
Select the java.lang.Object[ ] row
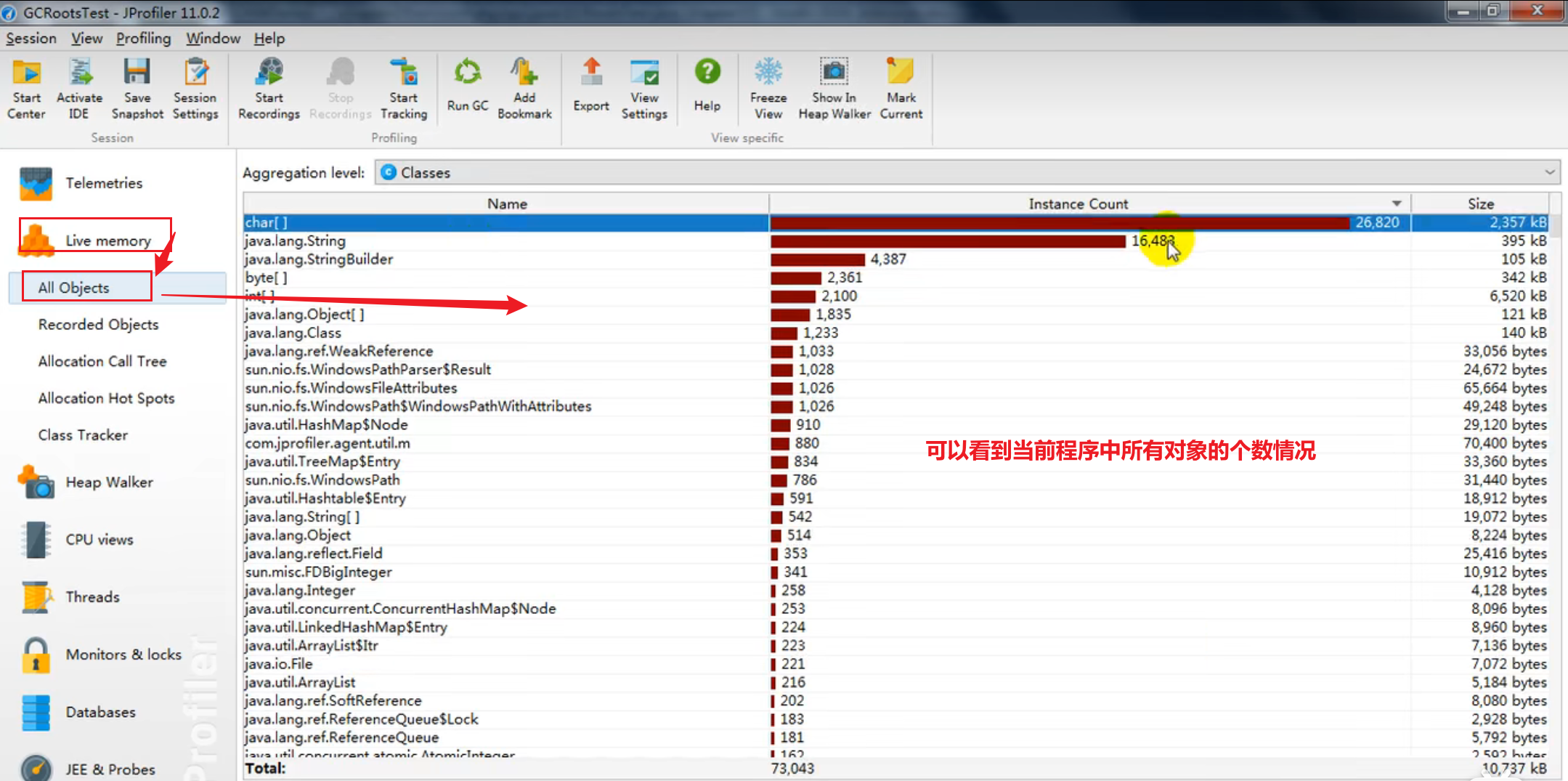(x=895, y=315)
